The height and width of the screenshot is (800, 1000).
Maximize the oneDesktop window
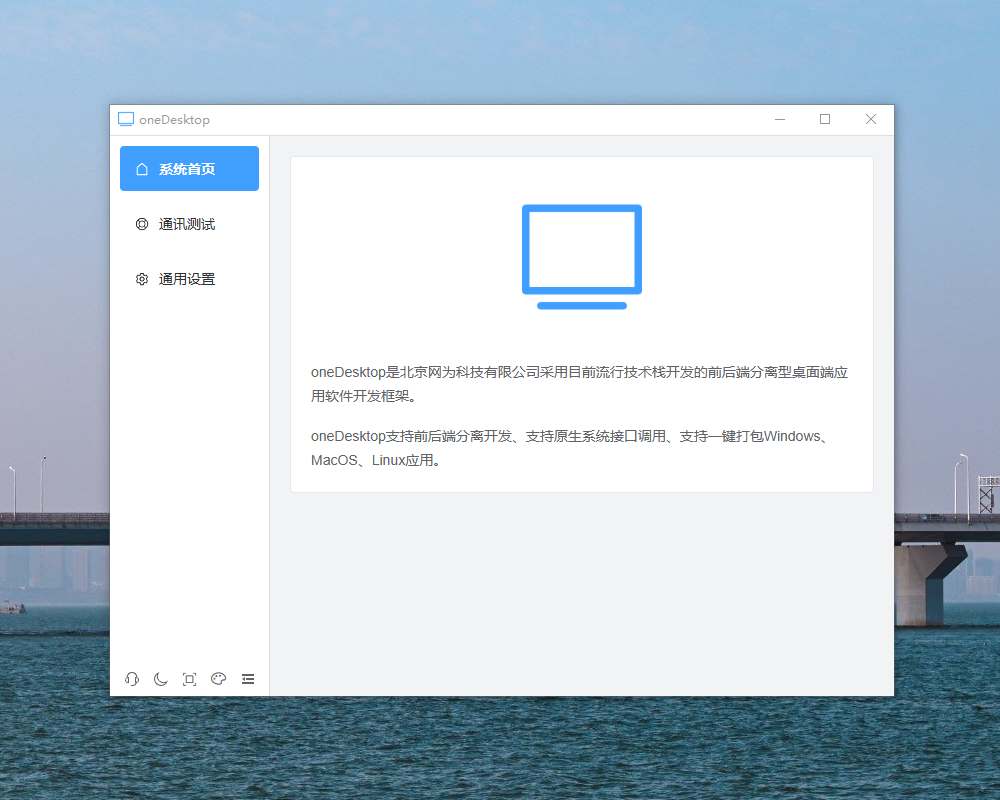[x=825, y=119]
